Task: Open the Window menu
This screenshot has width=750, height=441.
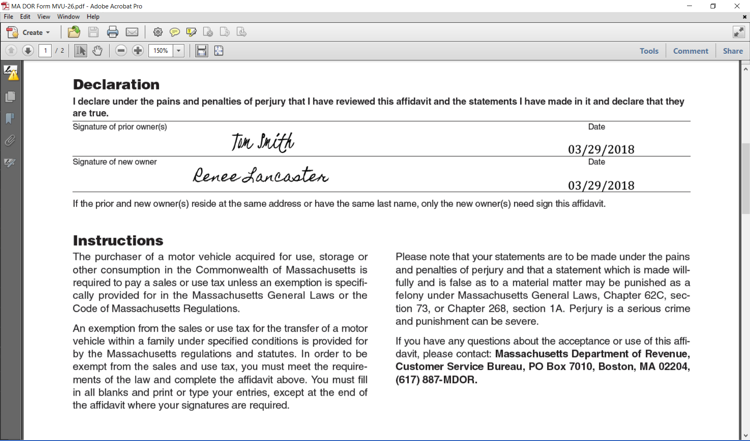Action: (68, 16)
